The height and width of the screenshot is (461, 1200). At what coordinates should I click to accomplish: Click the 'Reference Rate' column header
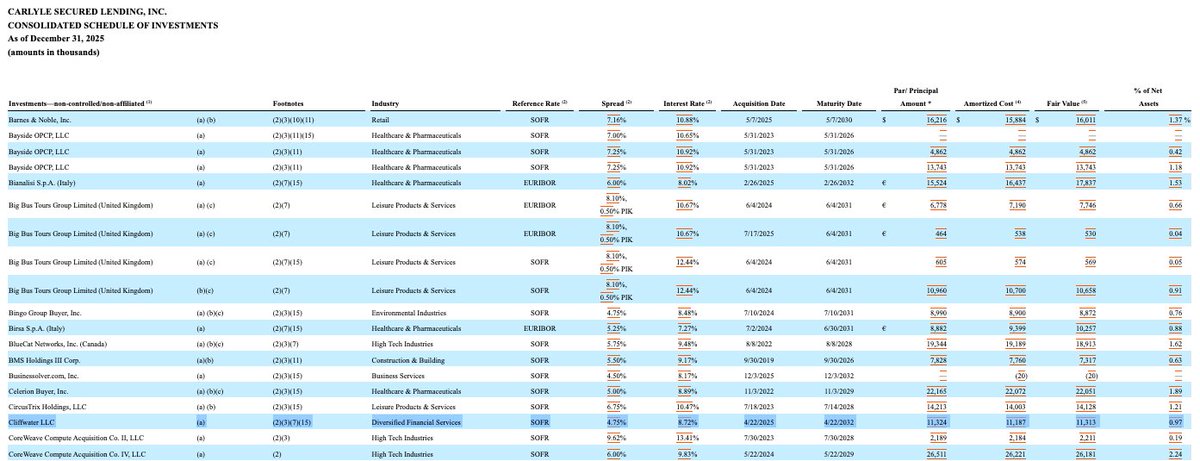(x=540, y=104)
